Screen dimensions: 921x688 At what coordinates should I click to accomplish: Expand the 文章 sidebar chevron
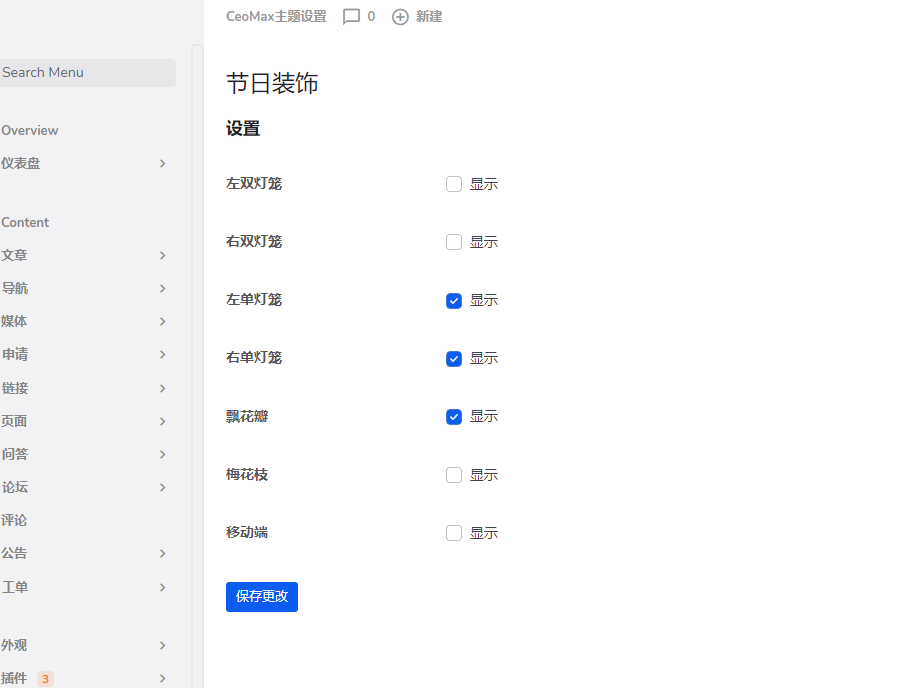click(x=163, y=255)
